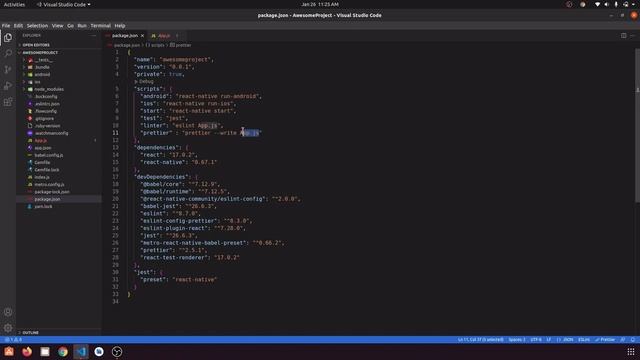The width and height of the screenshot is (640, 360).
Task: Open Show Applications grid
Action: (631, 351)
